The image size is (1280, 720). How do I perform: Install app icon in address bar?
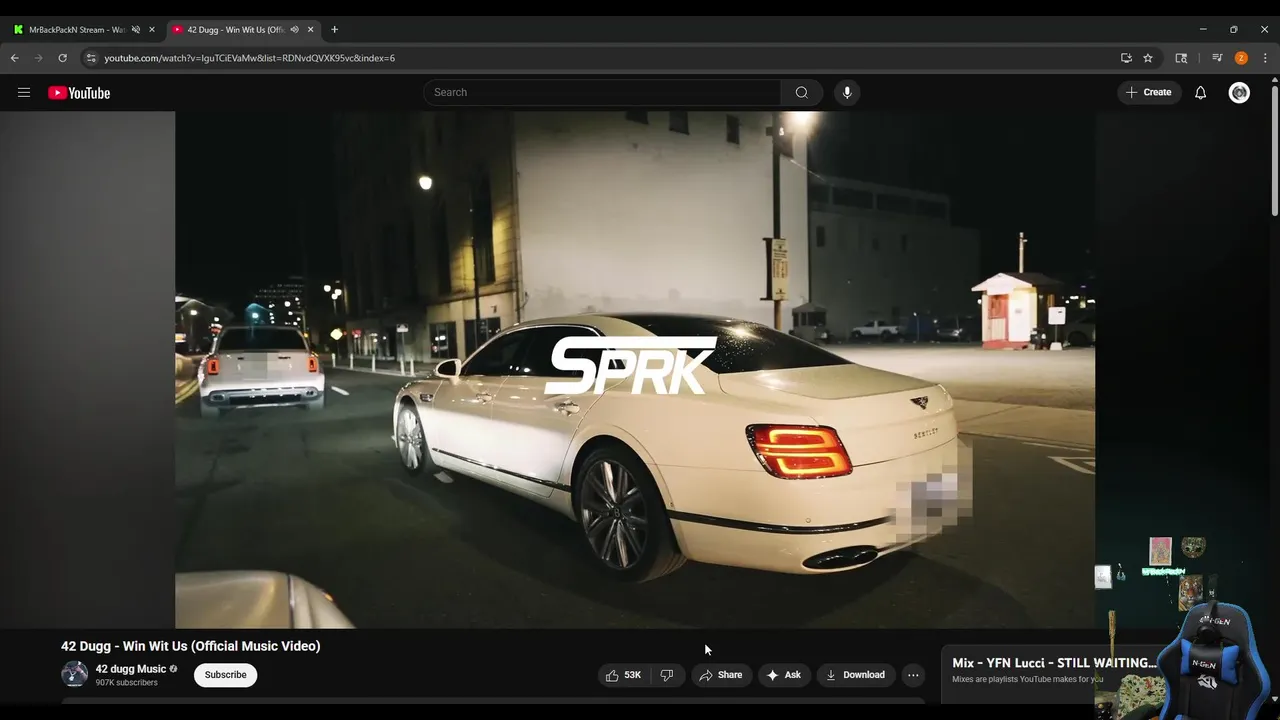(1126, 58)
